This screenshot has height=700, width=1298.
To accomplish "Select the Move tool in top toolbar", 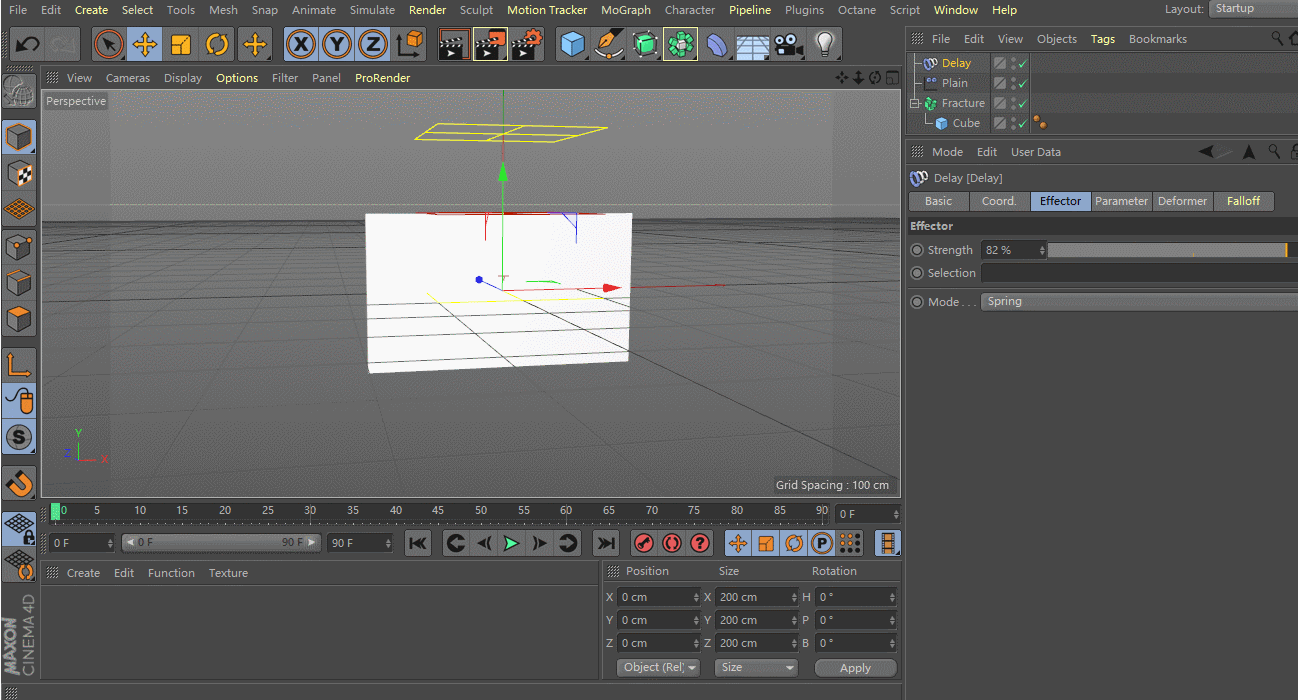I will 144,45.
